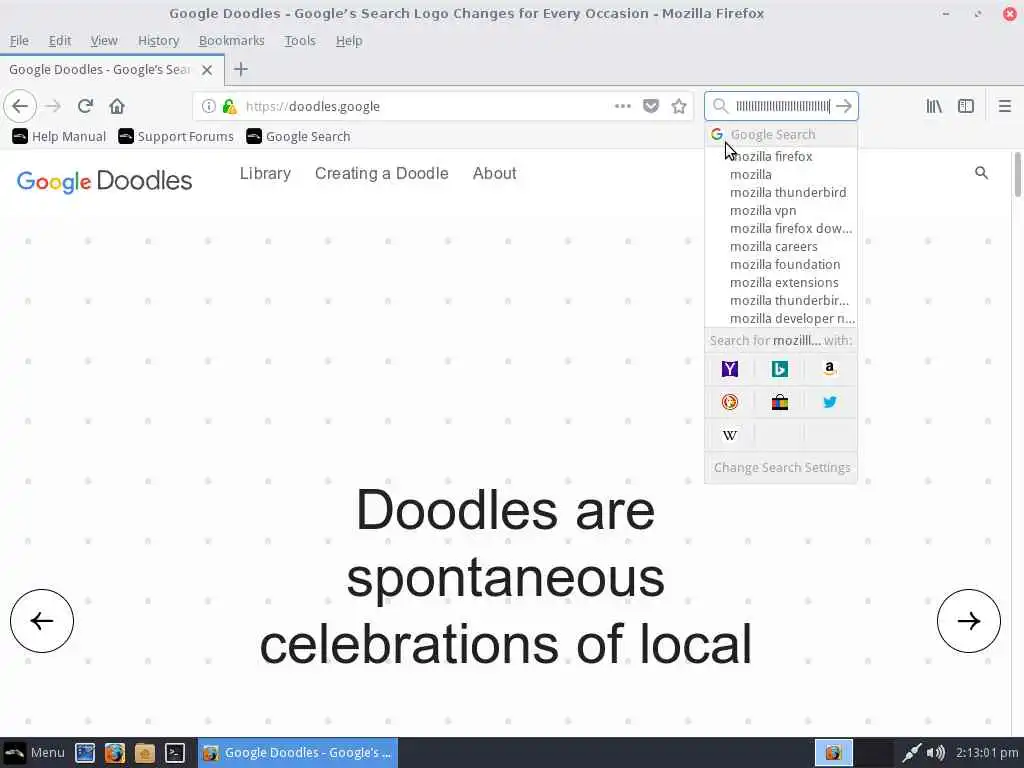The image size is (1024, 768).
Task: Open the View menu
Action: click(104, 40)
